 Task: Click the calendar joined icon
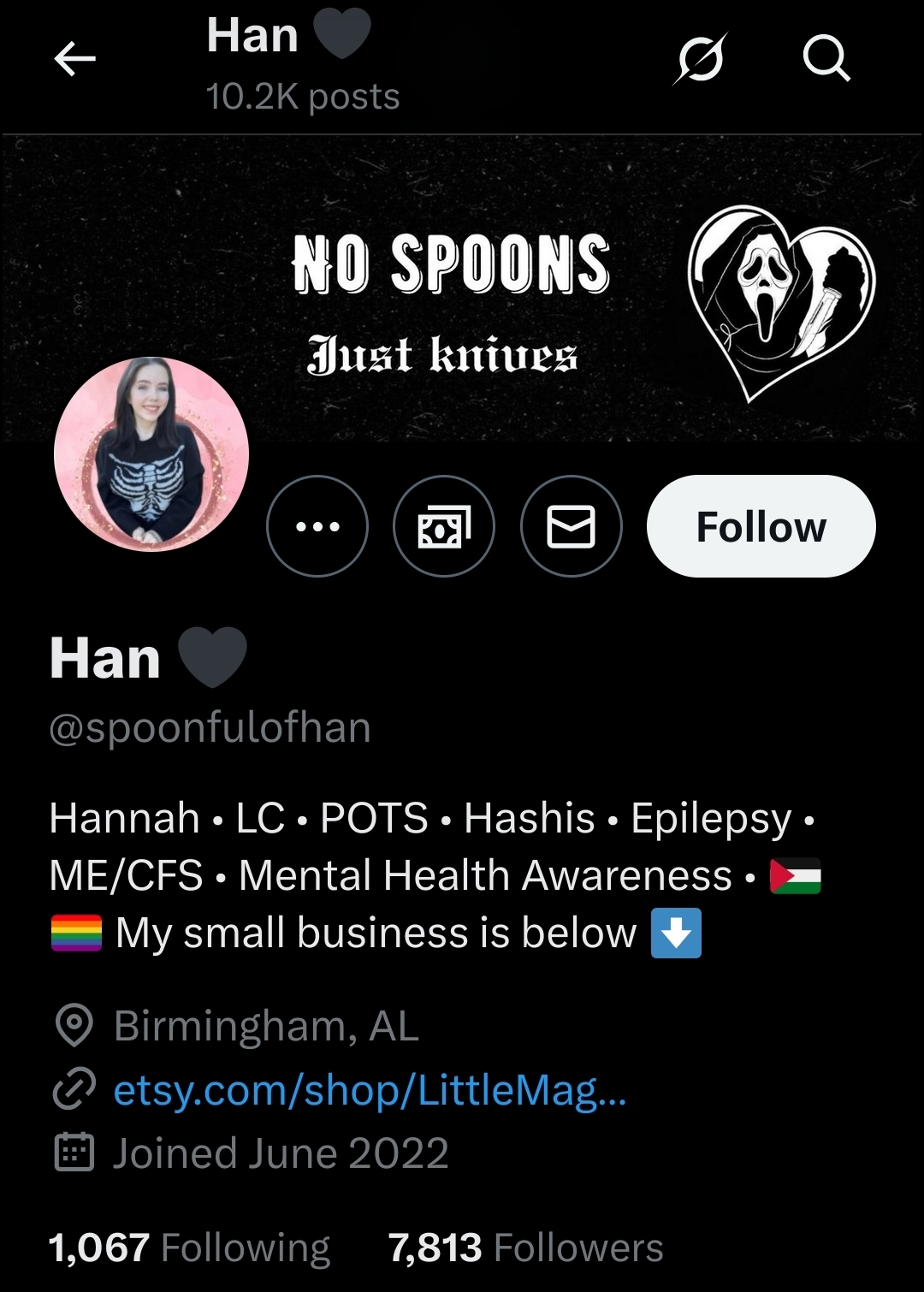pyautogui.click(x=74, y=1153)
